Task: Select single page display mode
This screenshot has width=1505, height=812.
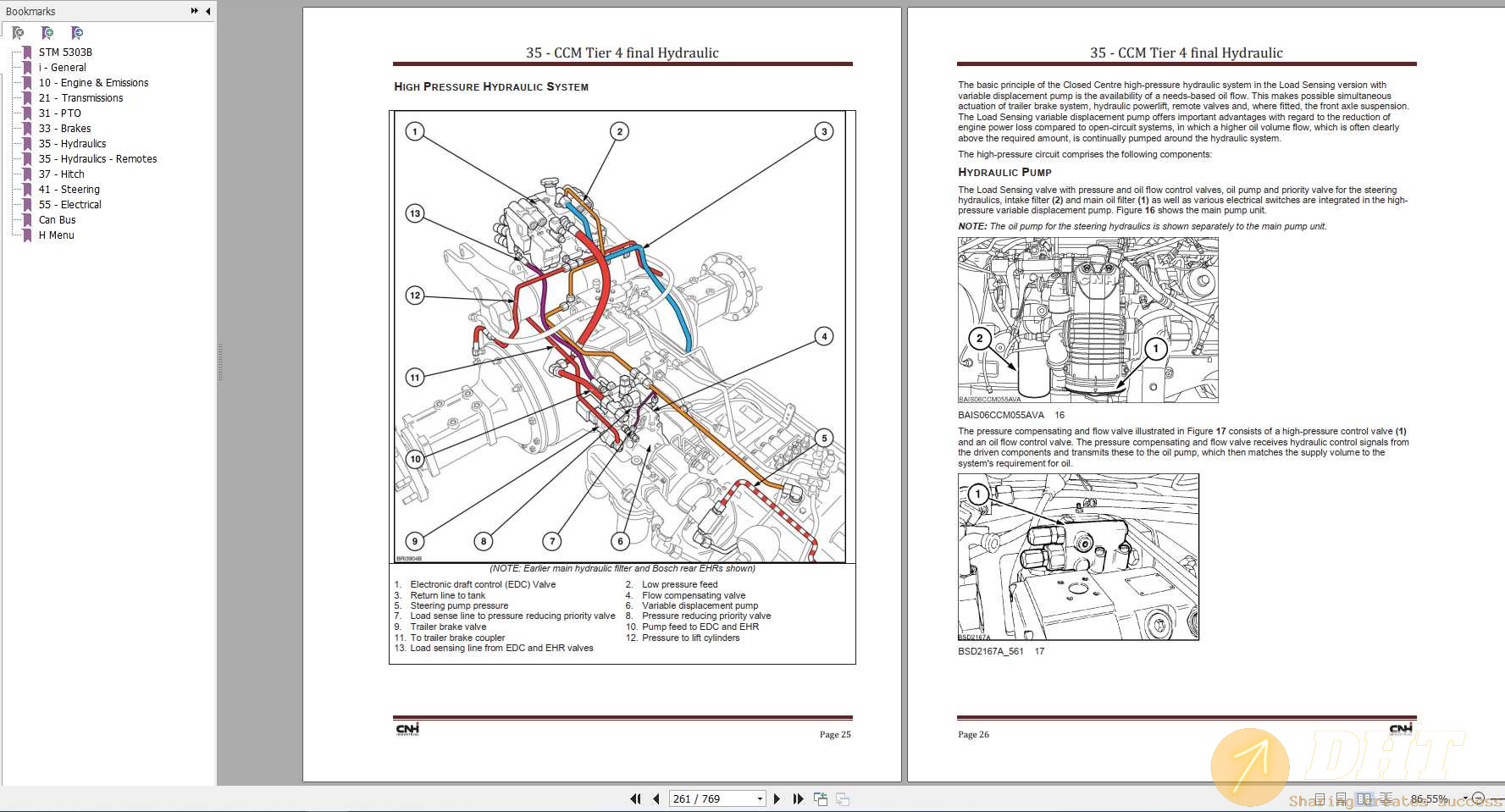Action: [1320, 798]
